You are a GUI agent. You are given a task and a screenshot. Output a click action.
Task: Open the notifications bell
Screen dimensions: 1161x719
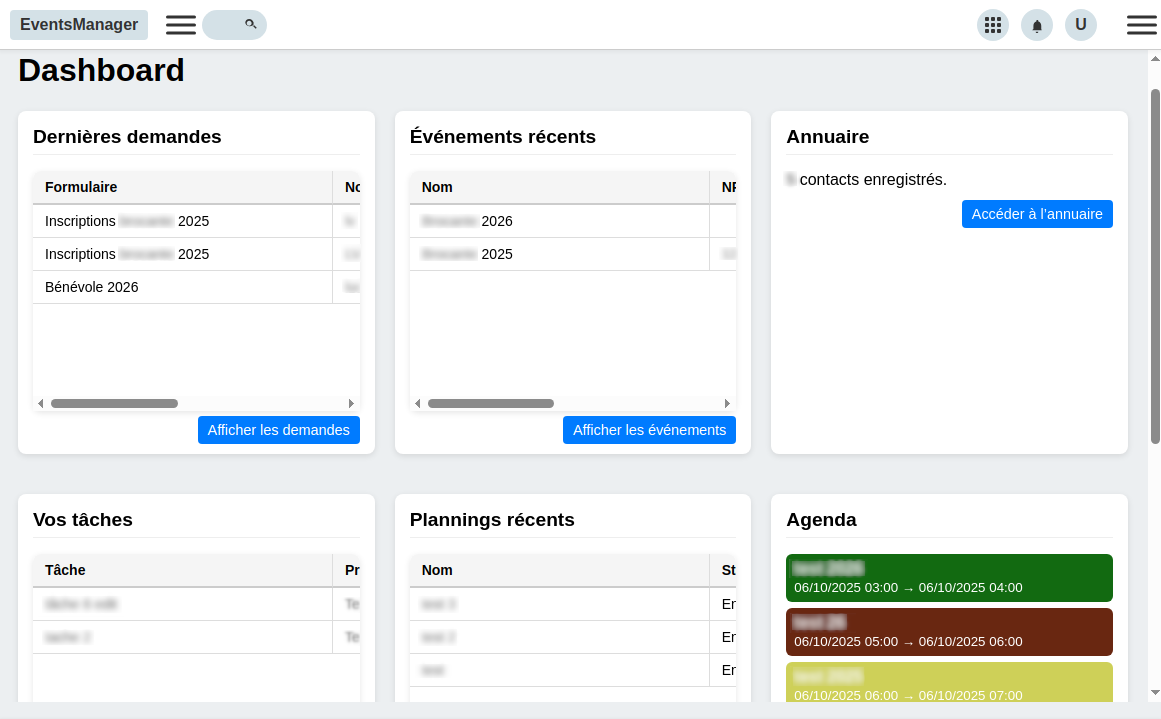(x=1036, y=25)
